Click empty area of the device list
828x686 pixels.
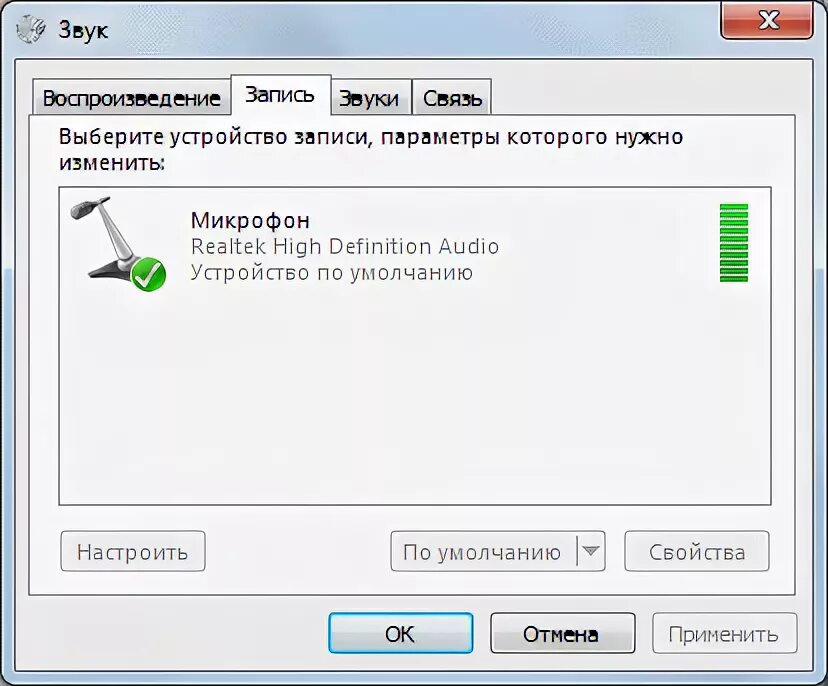tap(415, 401)
